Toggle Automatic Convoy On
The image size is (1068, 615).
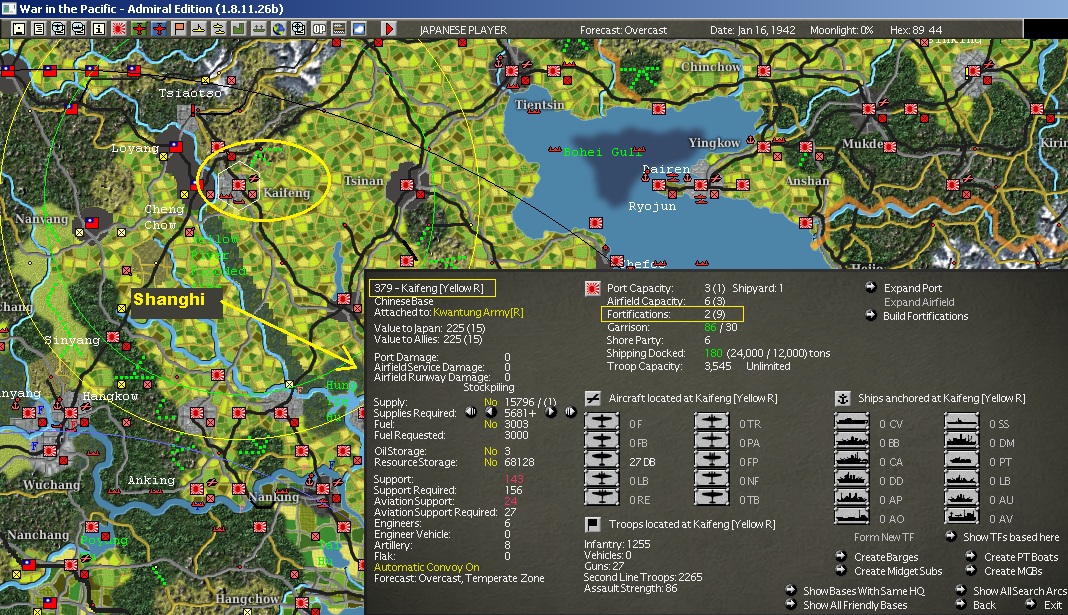[x=426, y=567]
